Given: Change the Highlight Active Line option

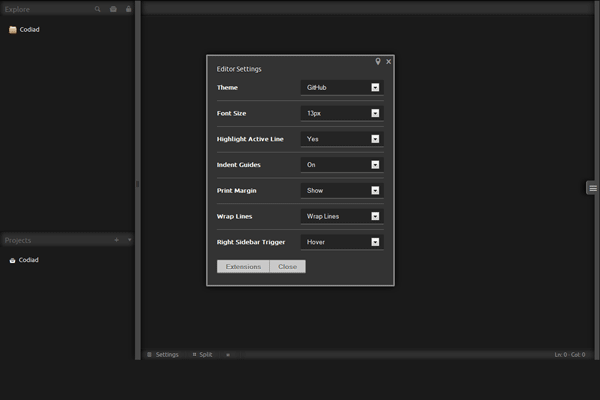Looking at the screenshot, I should tap(342, 139).
